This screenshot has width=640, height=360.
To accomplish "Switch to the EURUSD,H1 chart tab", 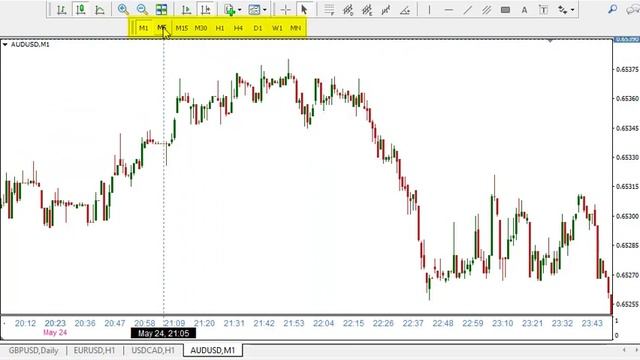I will [94, 350].
